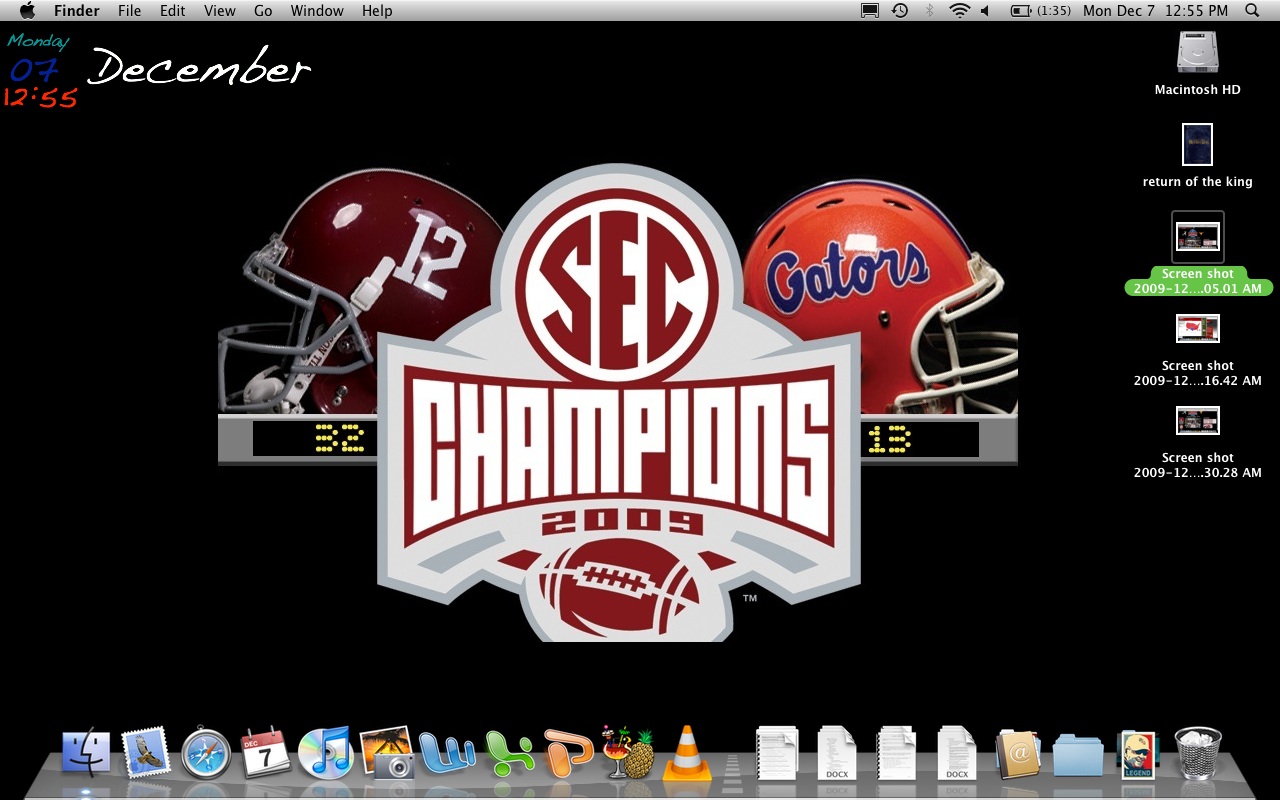Click label 'Screen shot 2009-12....16.42 AM'
1280x800 pixels.
[x=1197, y=373]
